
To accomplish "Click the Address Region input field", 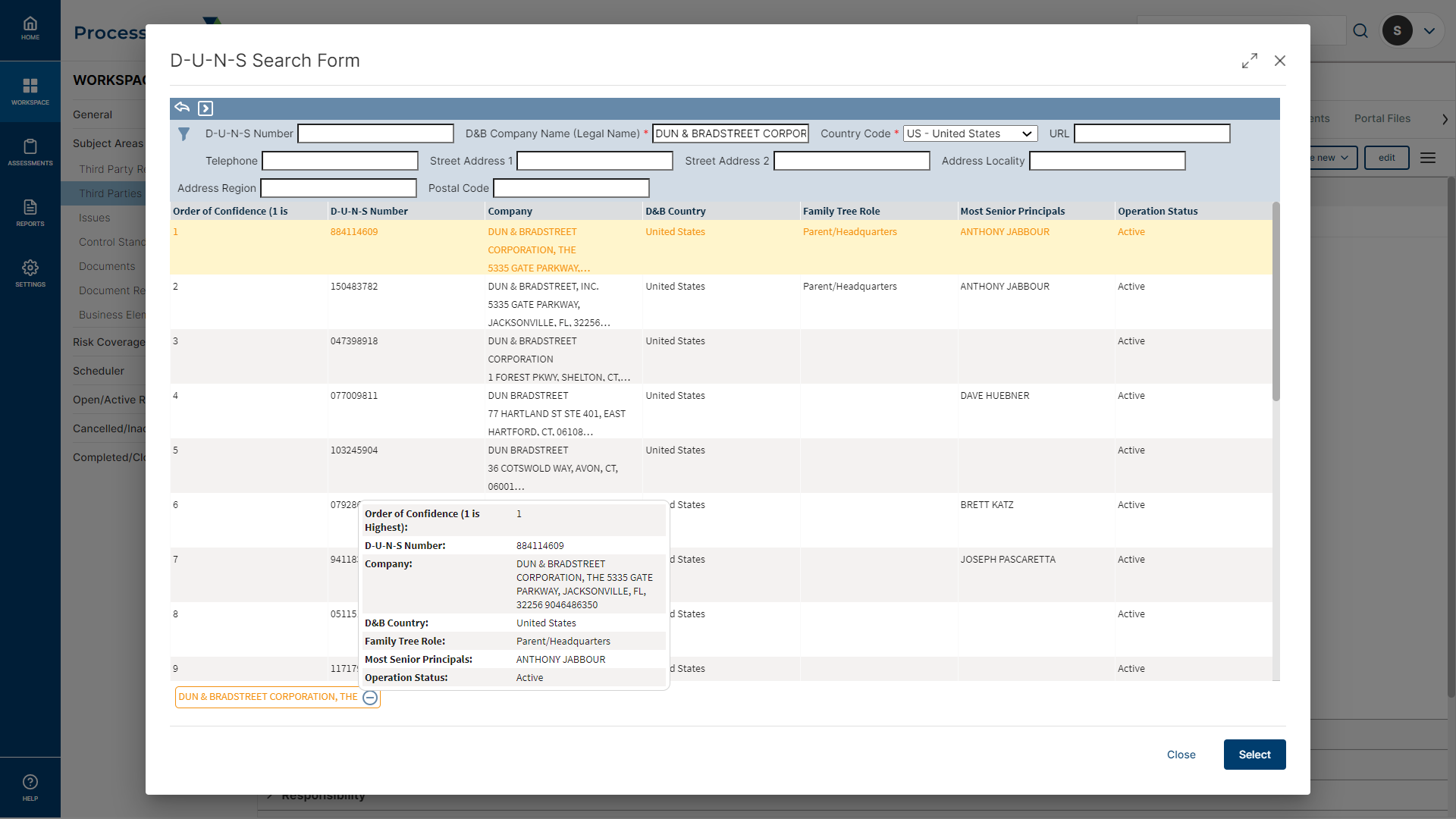I will click(338, 188).
